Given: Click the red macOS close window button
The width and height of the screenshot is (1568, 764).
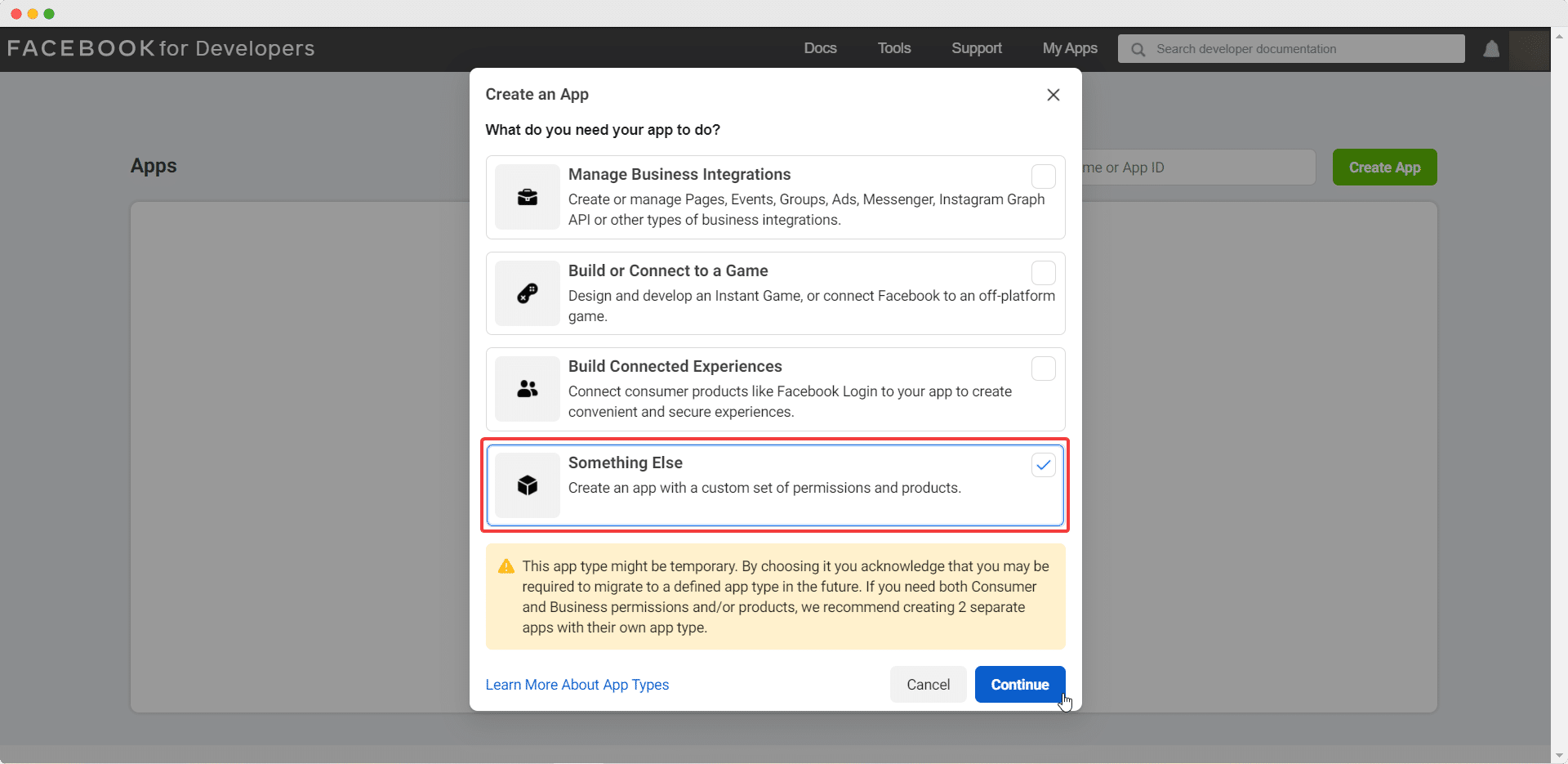Looking at the screenshot, I should point(16,14).
